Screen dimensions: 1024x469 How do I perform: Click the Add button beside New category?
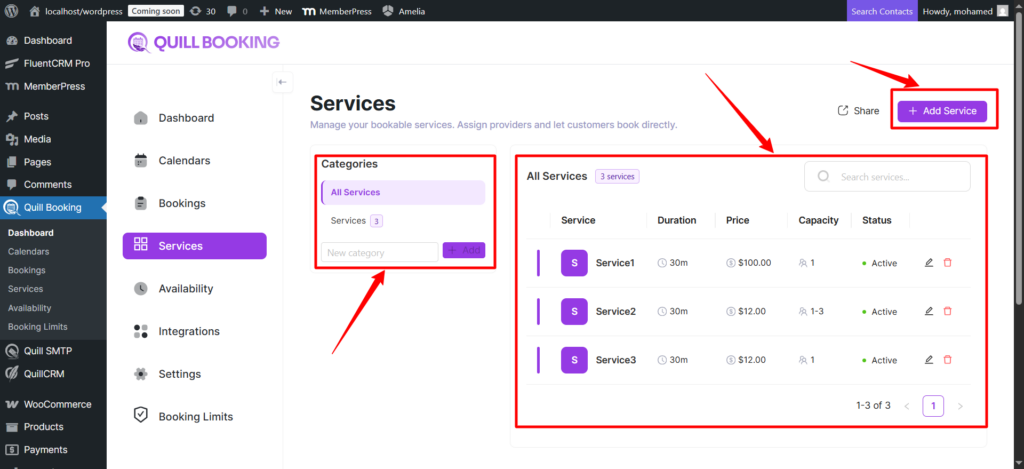click(463, 251)
